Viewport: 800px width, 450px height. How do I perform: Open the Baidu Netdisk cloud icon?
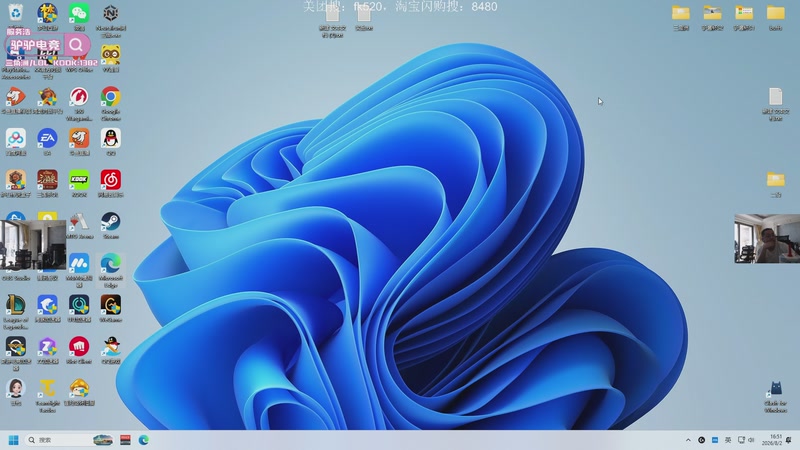click(16, 138)
